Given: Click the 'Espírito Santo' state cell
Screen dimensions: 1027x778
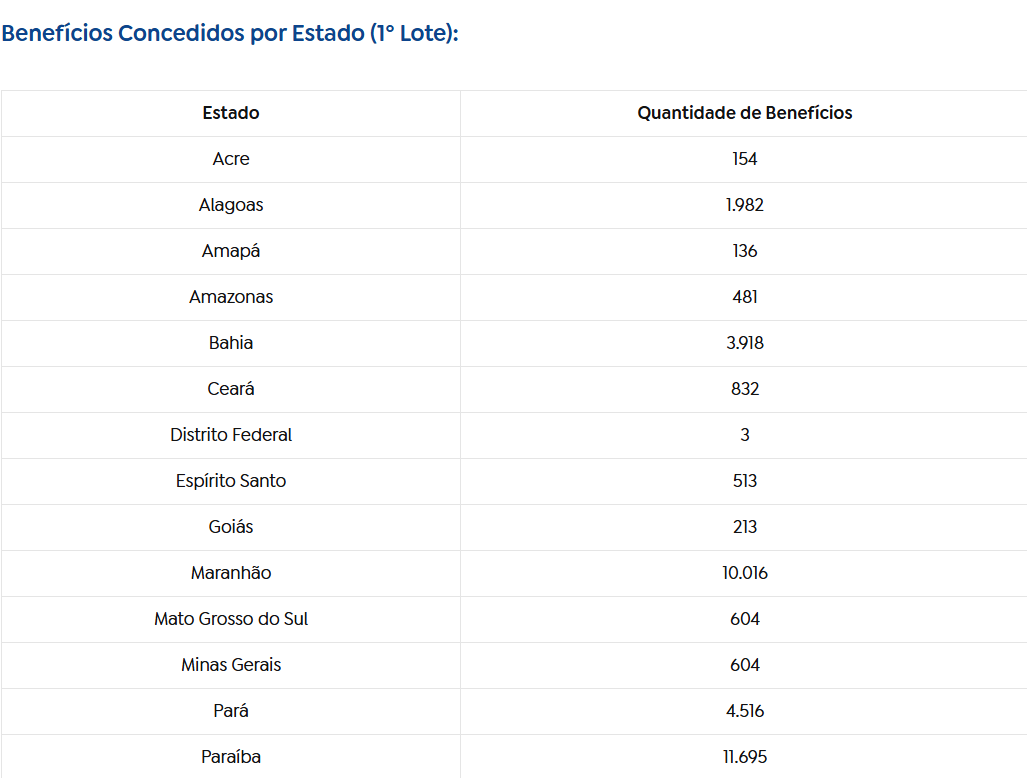Looking at the screenshot, I should tap(231, 481).
